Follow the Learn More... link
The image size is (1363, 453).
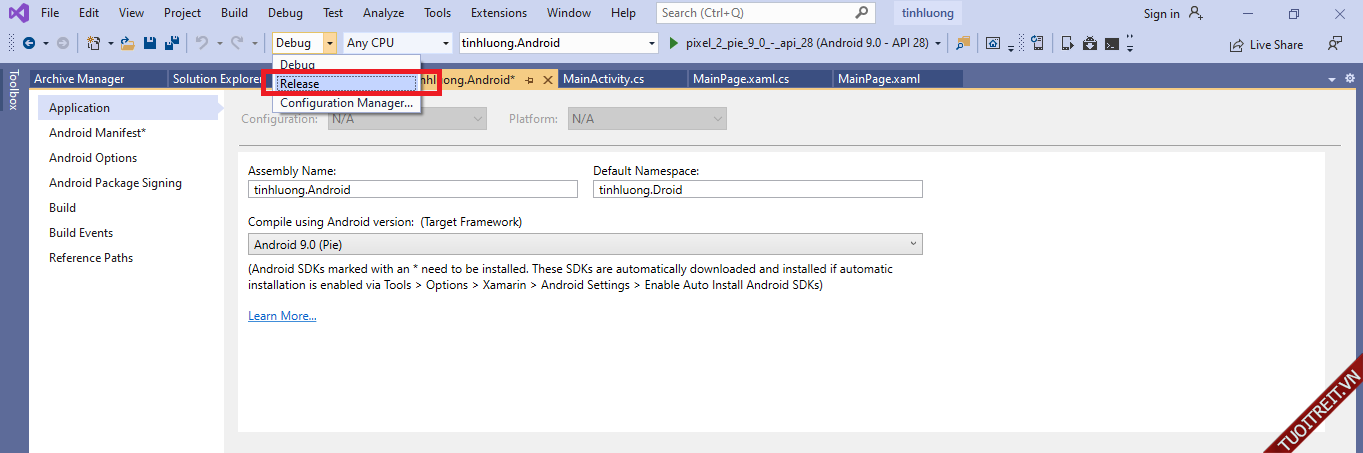pos(282,316)
